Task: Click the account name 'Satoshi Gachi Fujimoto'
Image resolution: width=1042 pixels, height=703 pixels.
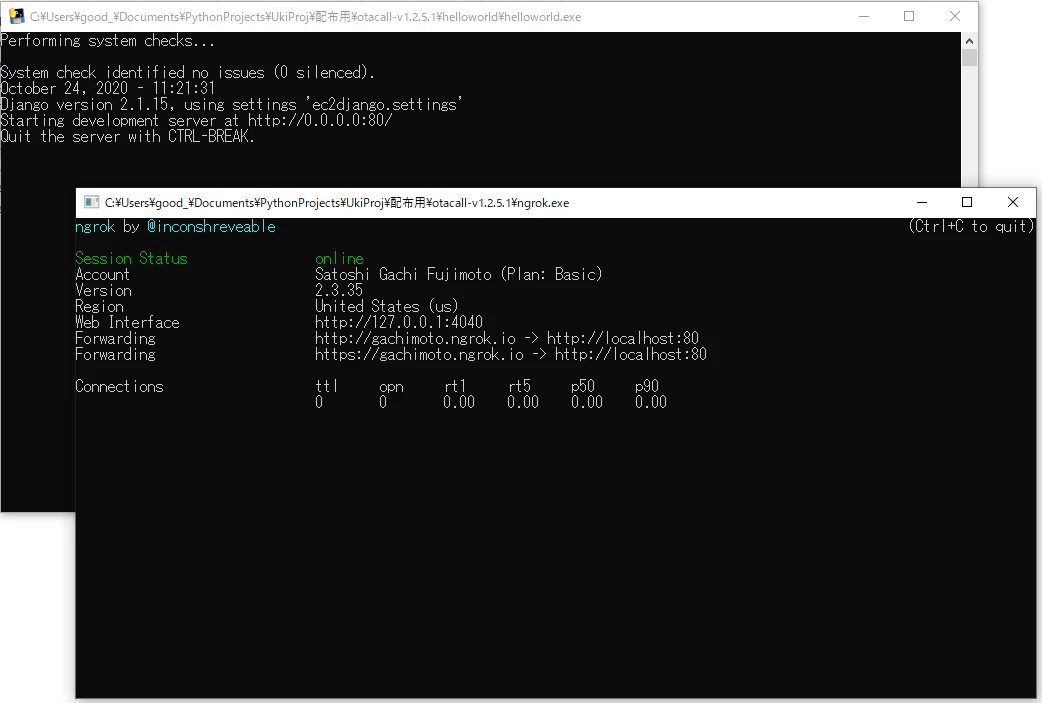Action: coord(403,274)
